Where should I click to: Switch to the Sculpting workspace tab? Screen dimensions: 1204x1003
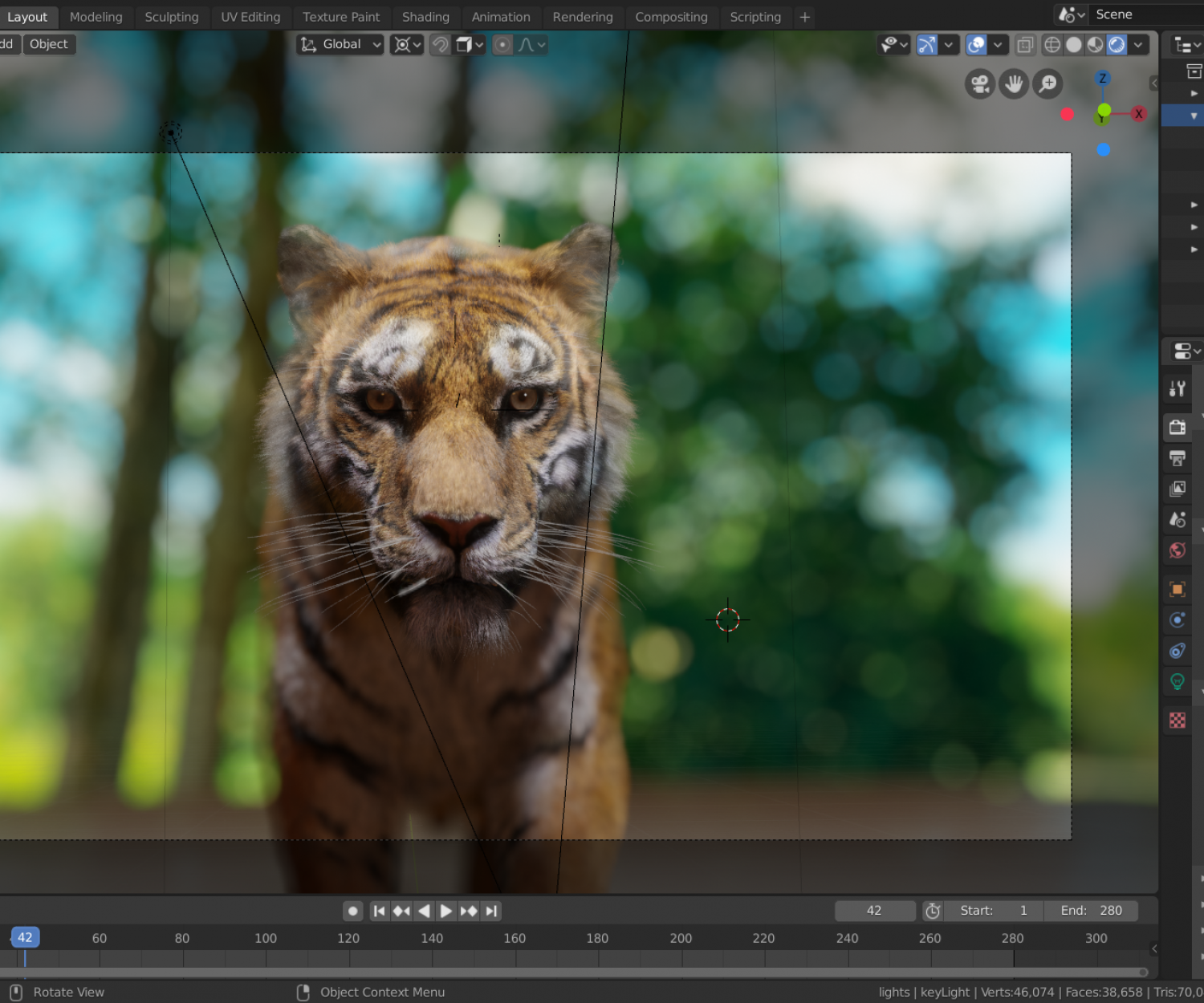pos(172,17)
